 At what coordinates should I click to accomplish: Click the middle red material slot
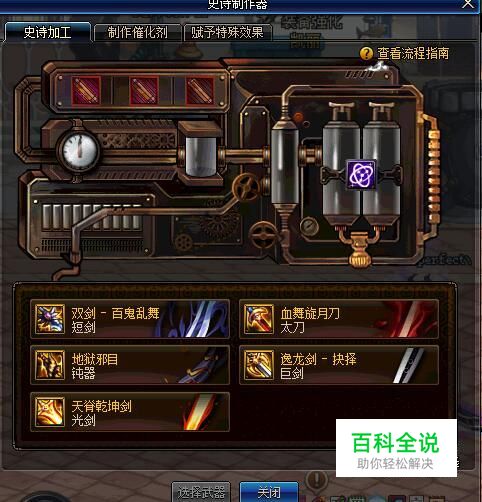(x=144, y=90)
